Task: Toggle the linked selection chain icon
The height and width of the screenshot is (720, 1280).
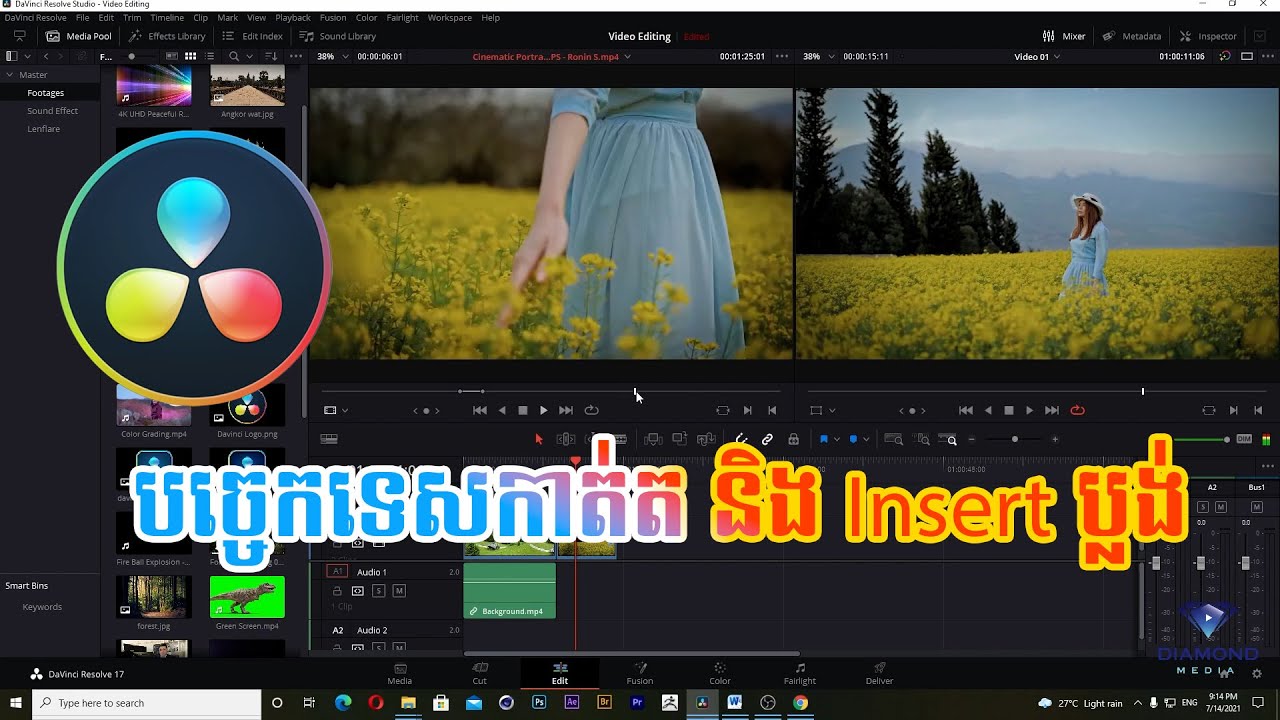Action: (767, 439)
